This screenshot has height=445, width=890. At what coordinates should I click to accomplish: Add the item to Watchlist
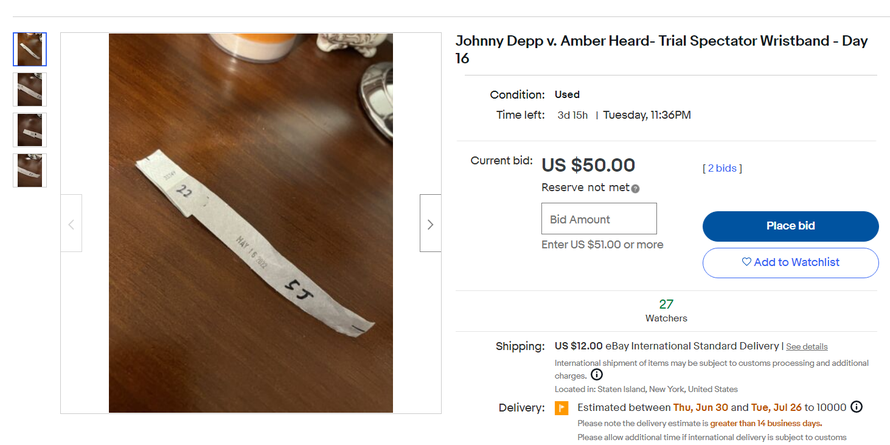tap(790, 262)
